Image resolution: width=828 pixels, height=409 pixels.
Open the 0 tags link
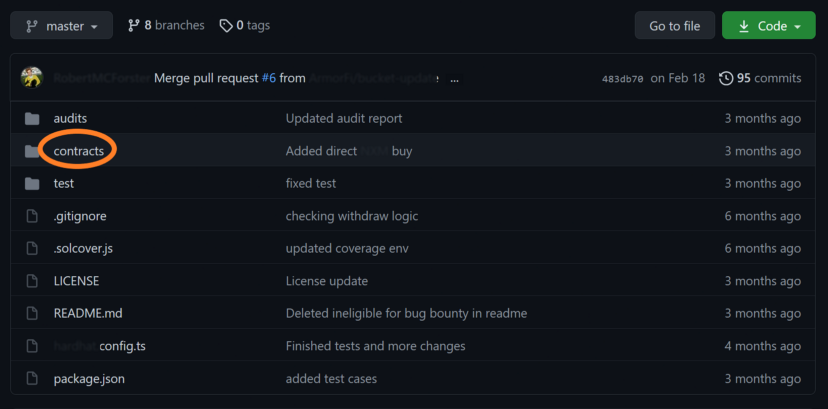245,25
